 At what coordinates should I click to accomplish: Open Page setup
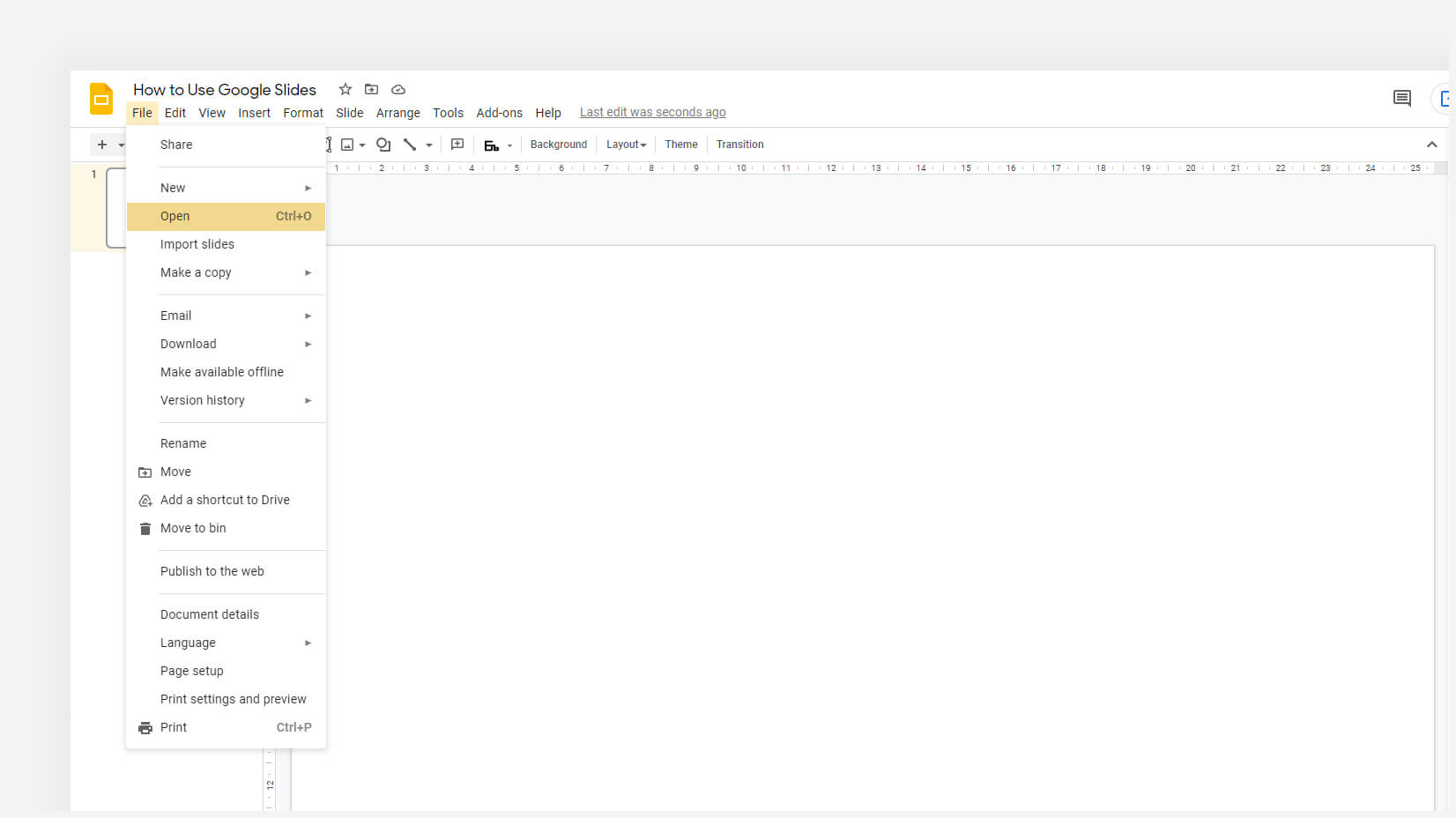[x=226, y=671]
